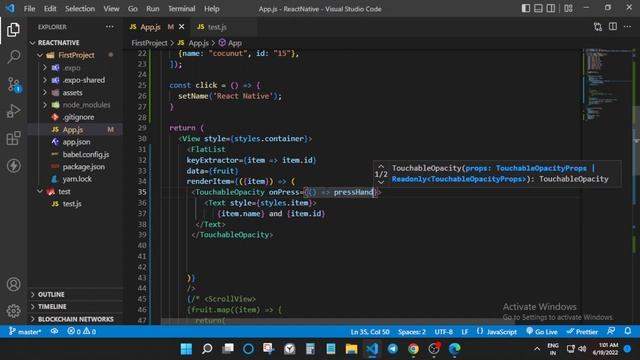The width and height of the screenshot is (640, 360).
Task: Open the Help menu
Action: (212, 9)
